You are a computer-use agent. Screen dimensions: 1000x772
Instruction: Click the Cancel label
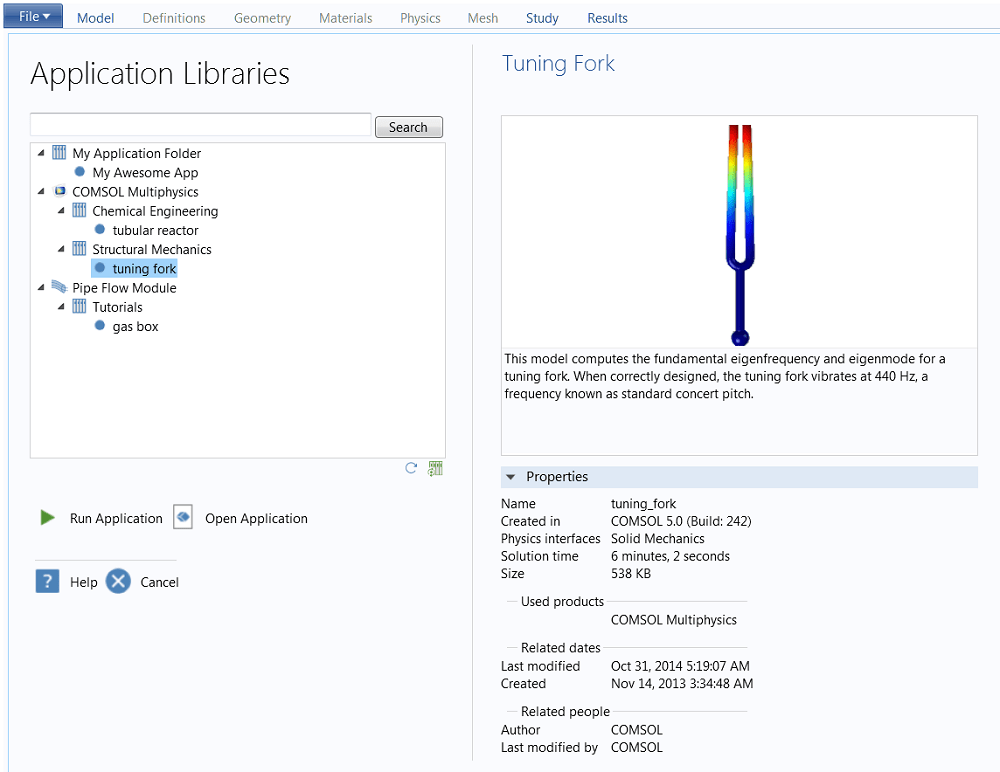[x=159, y=582]
